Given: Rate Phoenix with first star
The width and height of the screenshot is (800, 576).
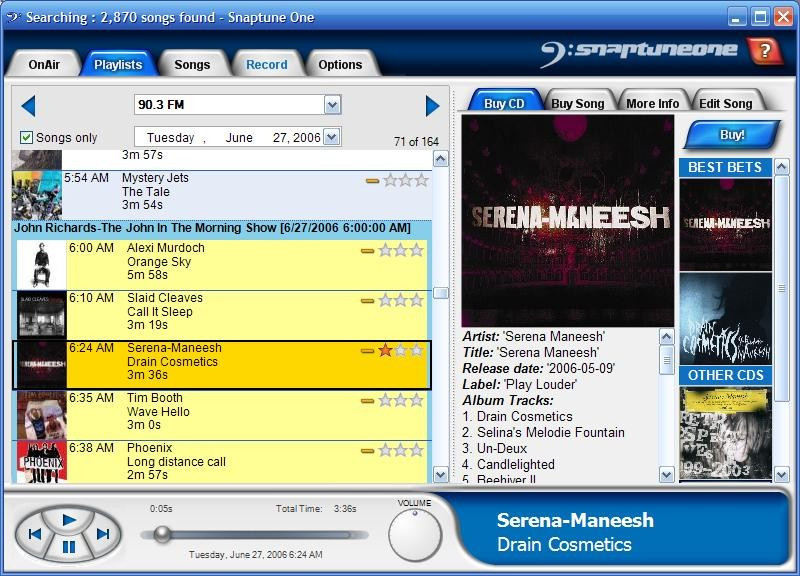Looking at the screenshot, I should click(385, 450).
